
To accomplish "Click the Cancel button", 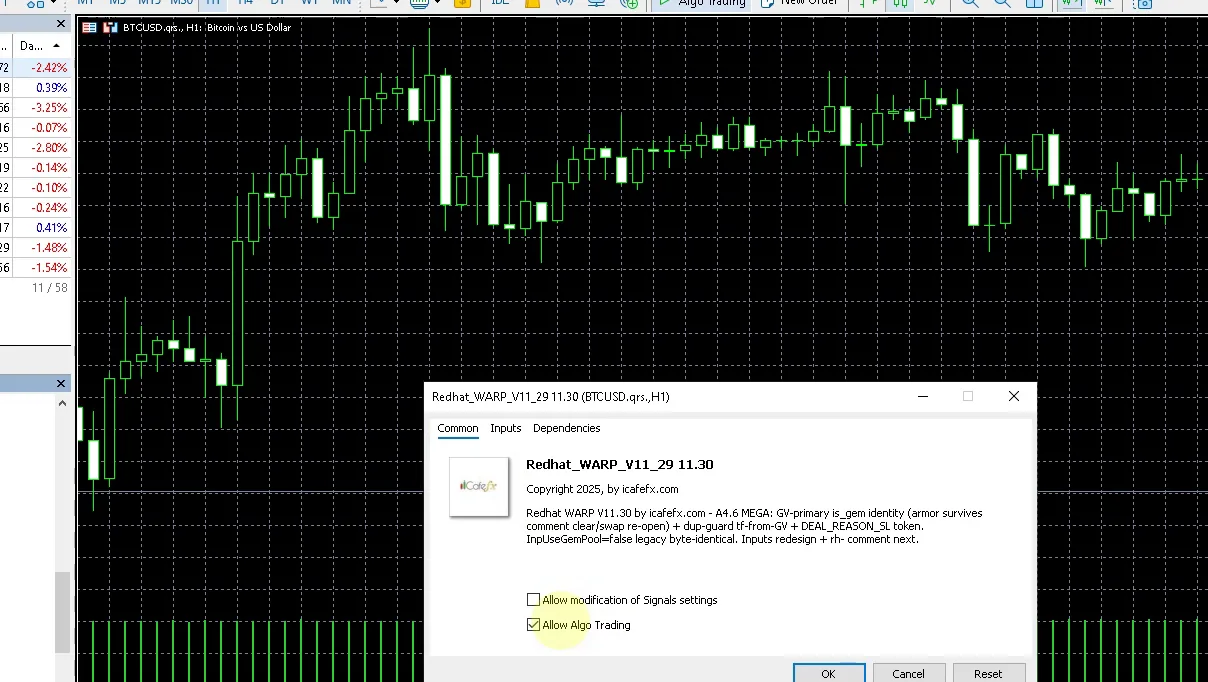I will point(908,673).
